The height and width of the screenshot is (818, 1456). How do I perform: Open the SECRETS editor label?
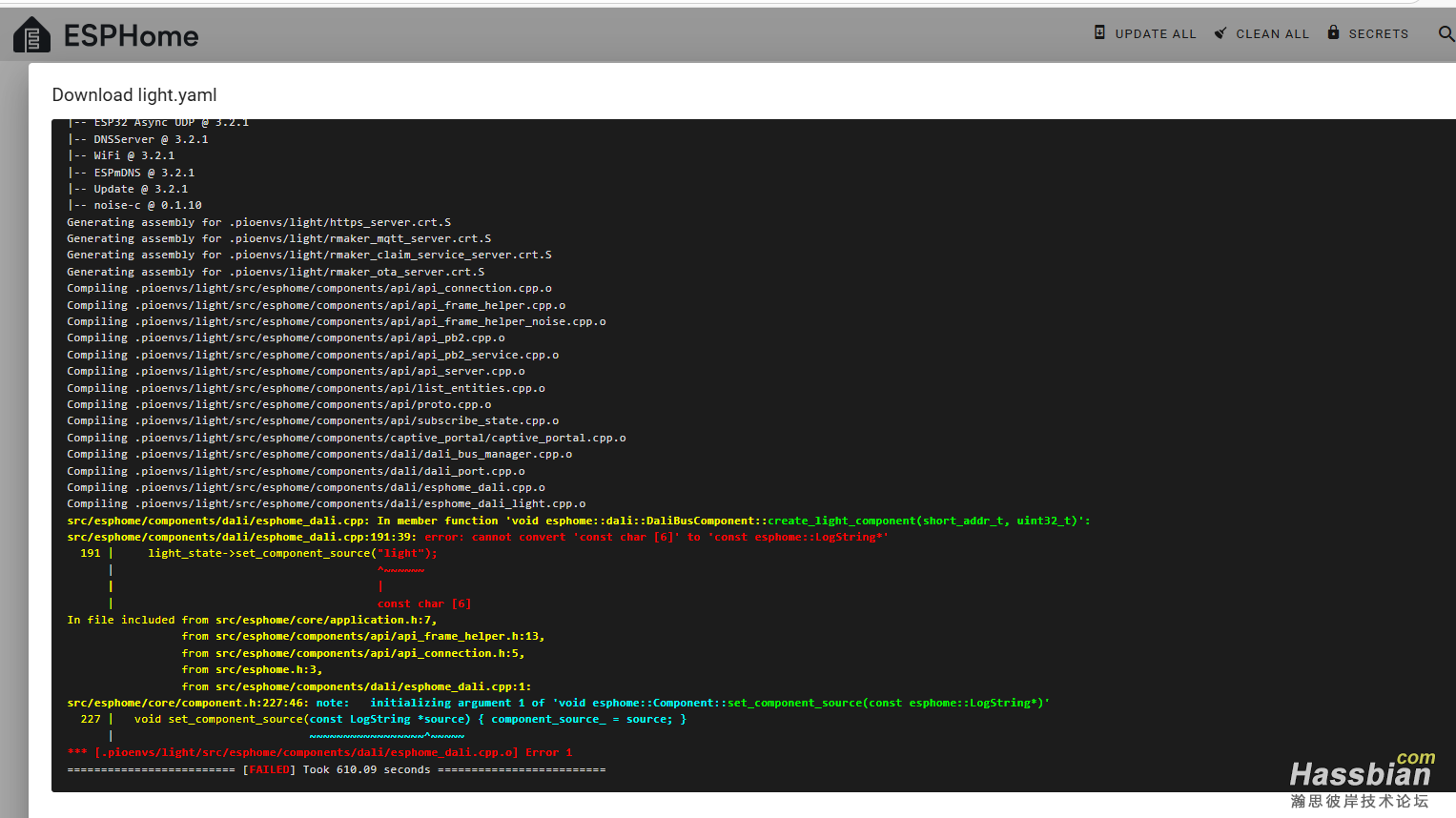(x=1378, y=34)
